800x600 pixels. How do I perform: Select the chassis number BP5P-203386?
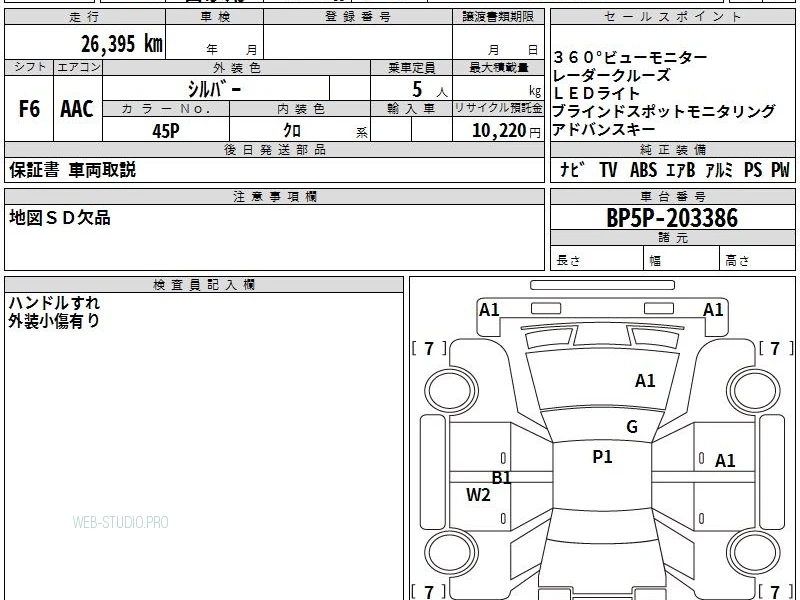click(672, 218)
